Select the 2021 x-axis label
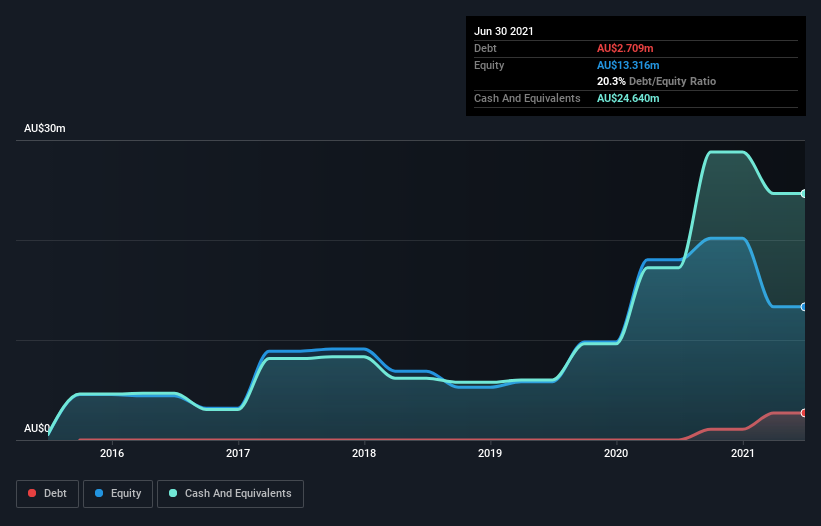Viewport: 821px width, 526px height. click(x=742, y=453)
